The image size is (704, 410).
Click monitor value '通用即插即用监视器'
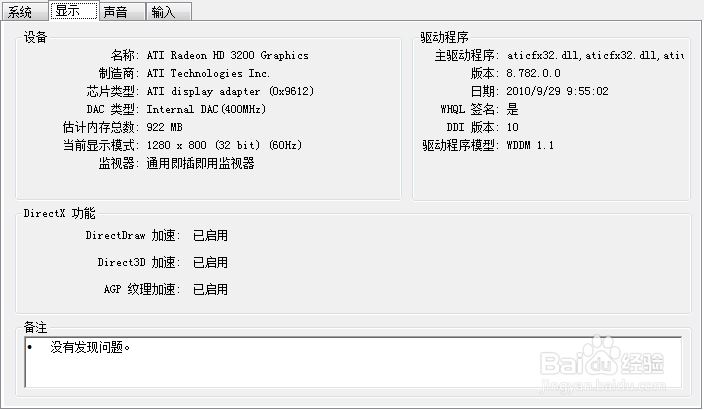(x=200, y=163)
